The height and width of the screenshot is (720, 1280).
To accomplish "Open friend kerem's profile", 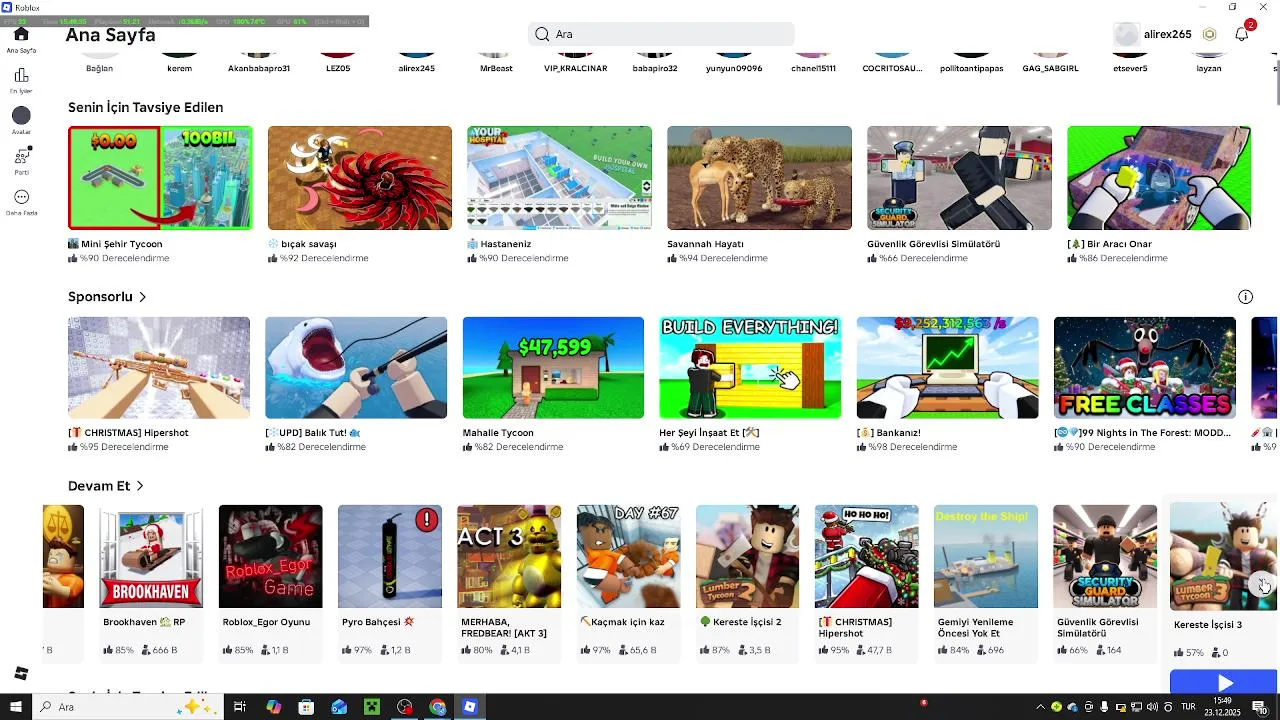I will [179, 68].
